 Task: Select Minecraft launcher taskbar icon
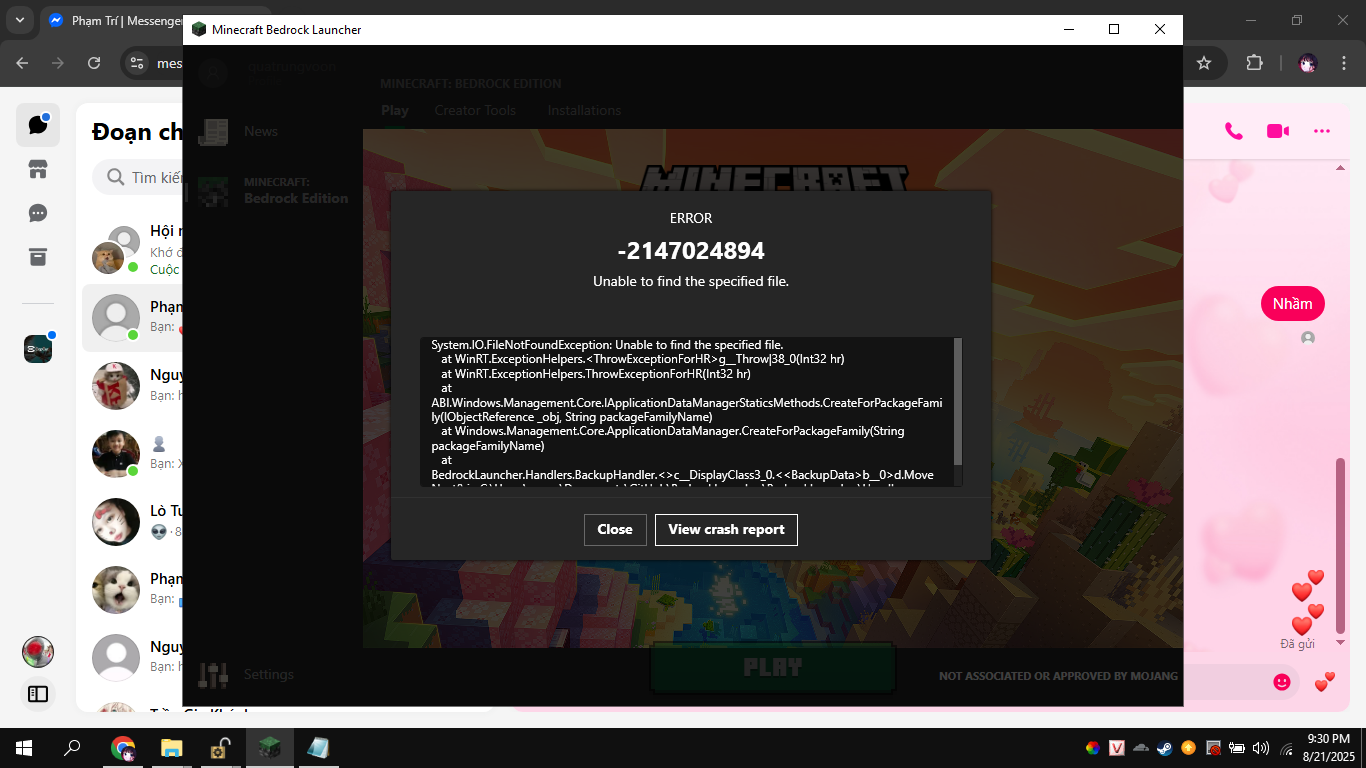(270, 748)
